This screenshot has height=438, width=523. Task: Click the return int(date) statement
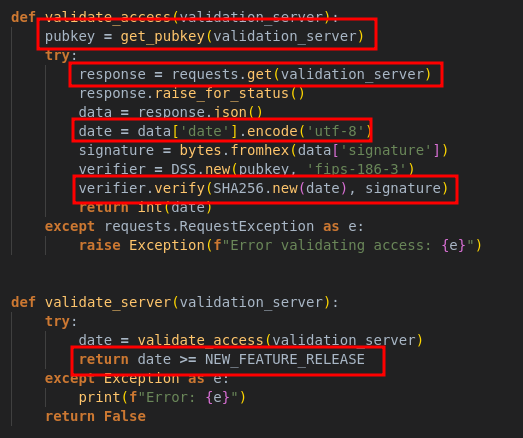(145, 207)
